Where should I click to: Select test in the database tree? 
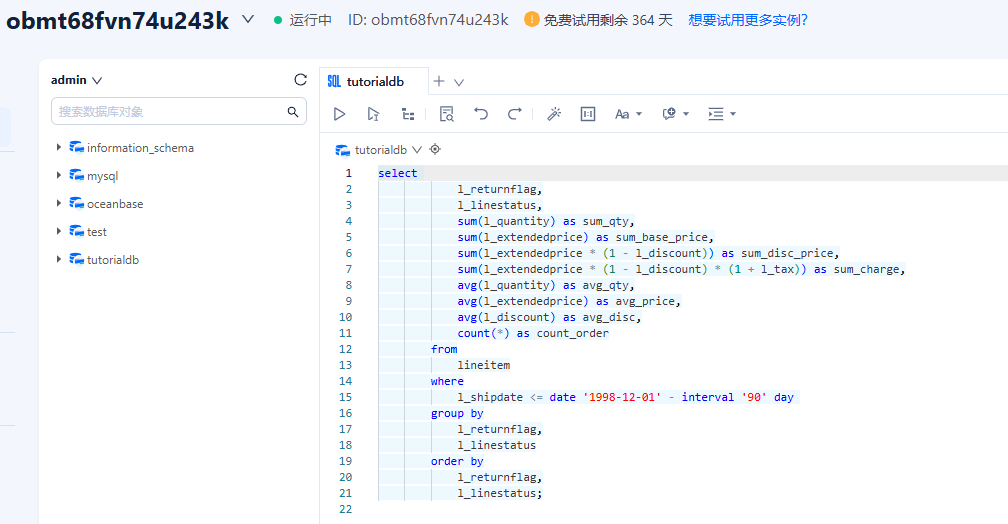(96, 232)
